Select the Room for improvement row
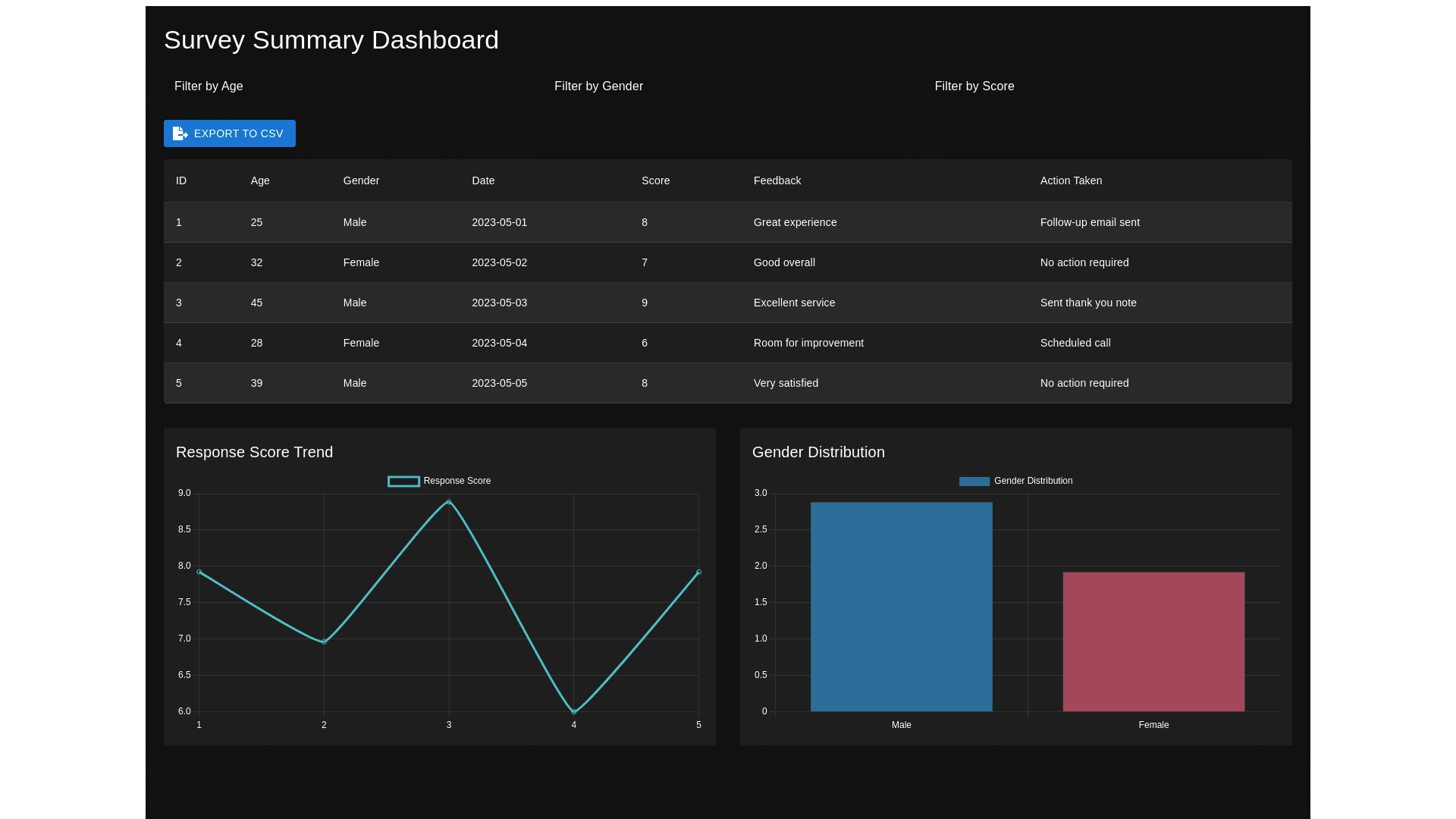Image resolution: width=1456 pixels, height=819 pixels. pyautogui.click(x=808, y=343)
